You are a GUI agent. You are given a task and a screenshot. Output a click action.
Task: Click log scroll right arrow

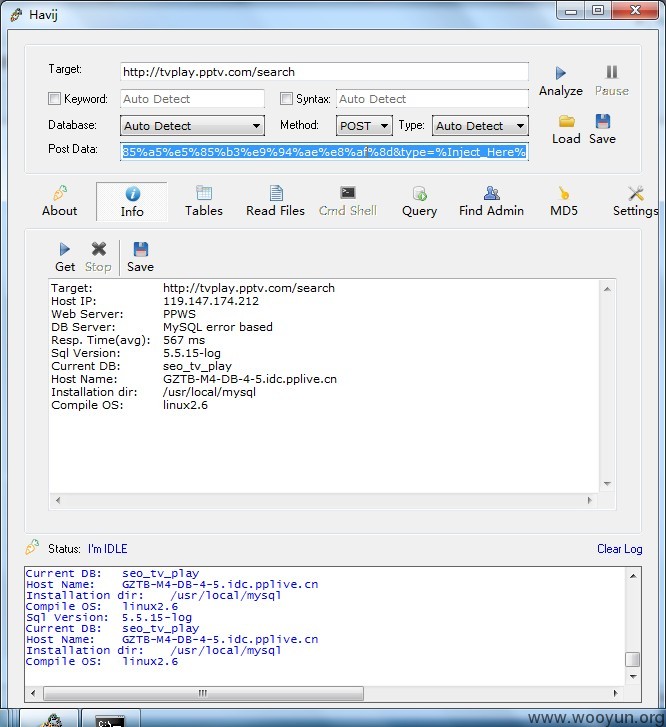[615, 694]
